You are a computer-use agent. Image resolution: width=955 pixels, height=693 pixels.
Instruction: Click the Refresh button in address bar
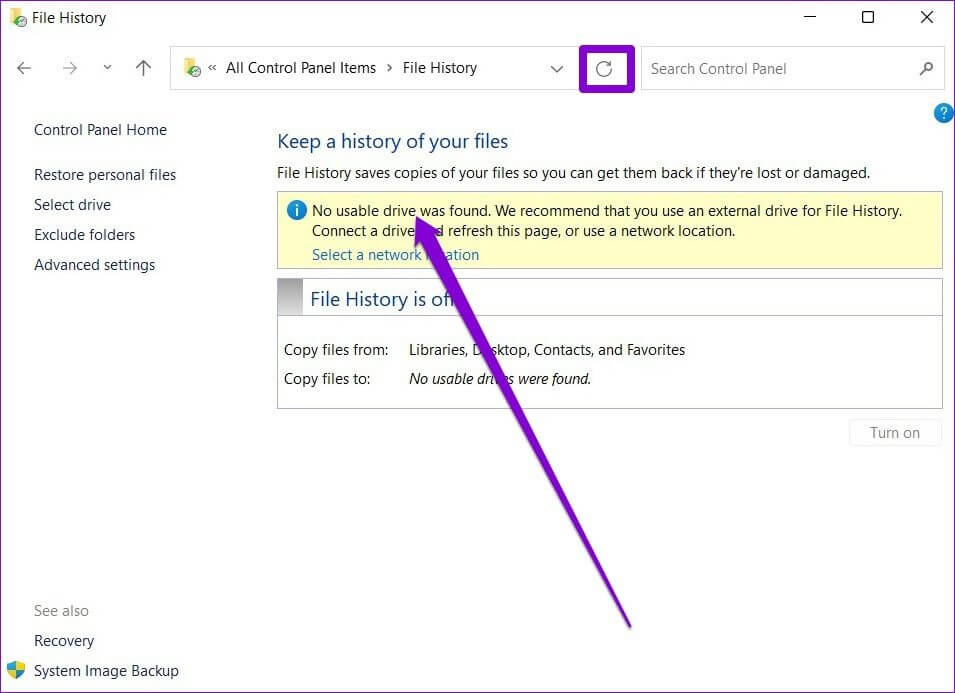point(604,69)
